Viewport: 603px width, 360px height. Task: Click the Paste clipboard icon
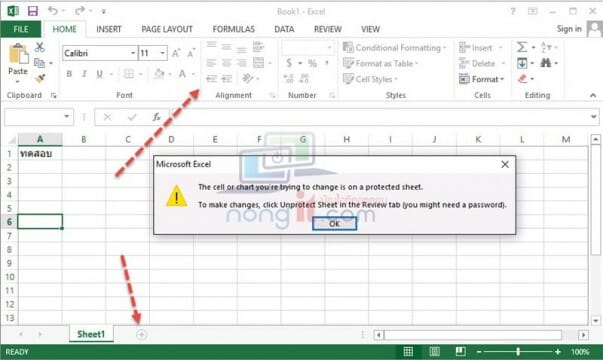(18, 54)
